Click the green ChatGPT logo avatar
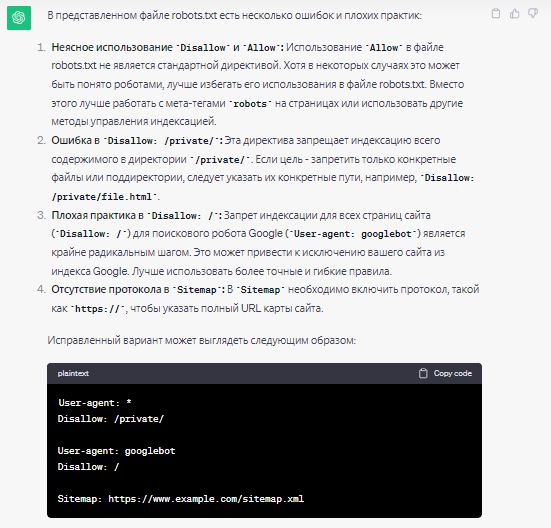The width and height of the screenshot is (551, 528). pyautogui.click(x=19, y=18)
